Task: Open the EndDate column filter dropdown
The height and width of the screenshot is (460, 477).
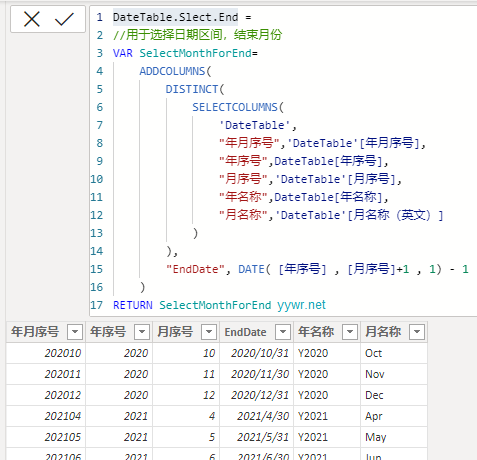Action: point(283,332)
